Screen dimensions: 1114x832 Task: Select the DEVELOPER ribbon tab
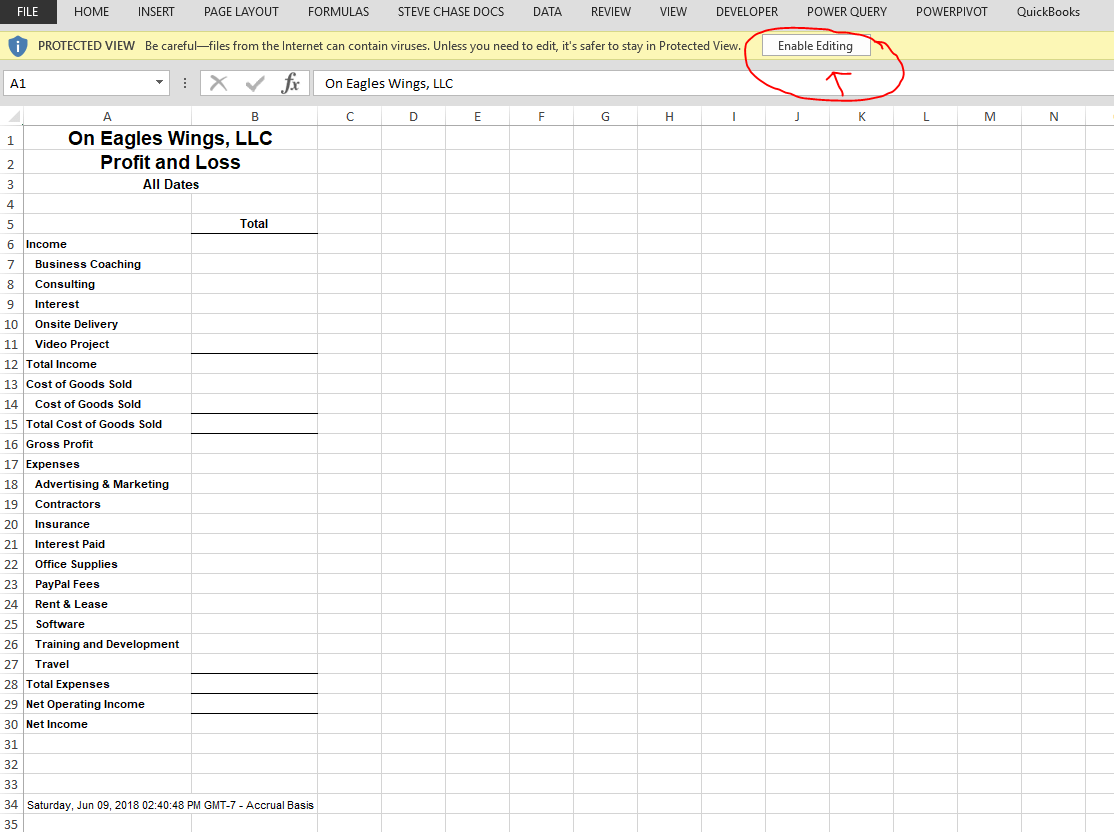click(x=746, y=12)
